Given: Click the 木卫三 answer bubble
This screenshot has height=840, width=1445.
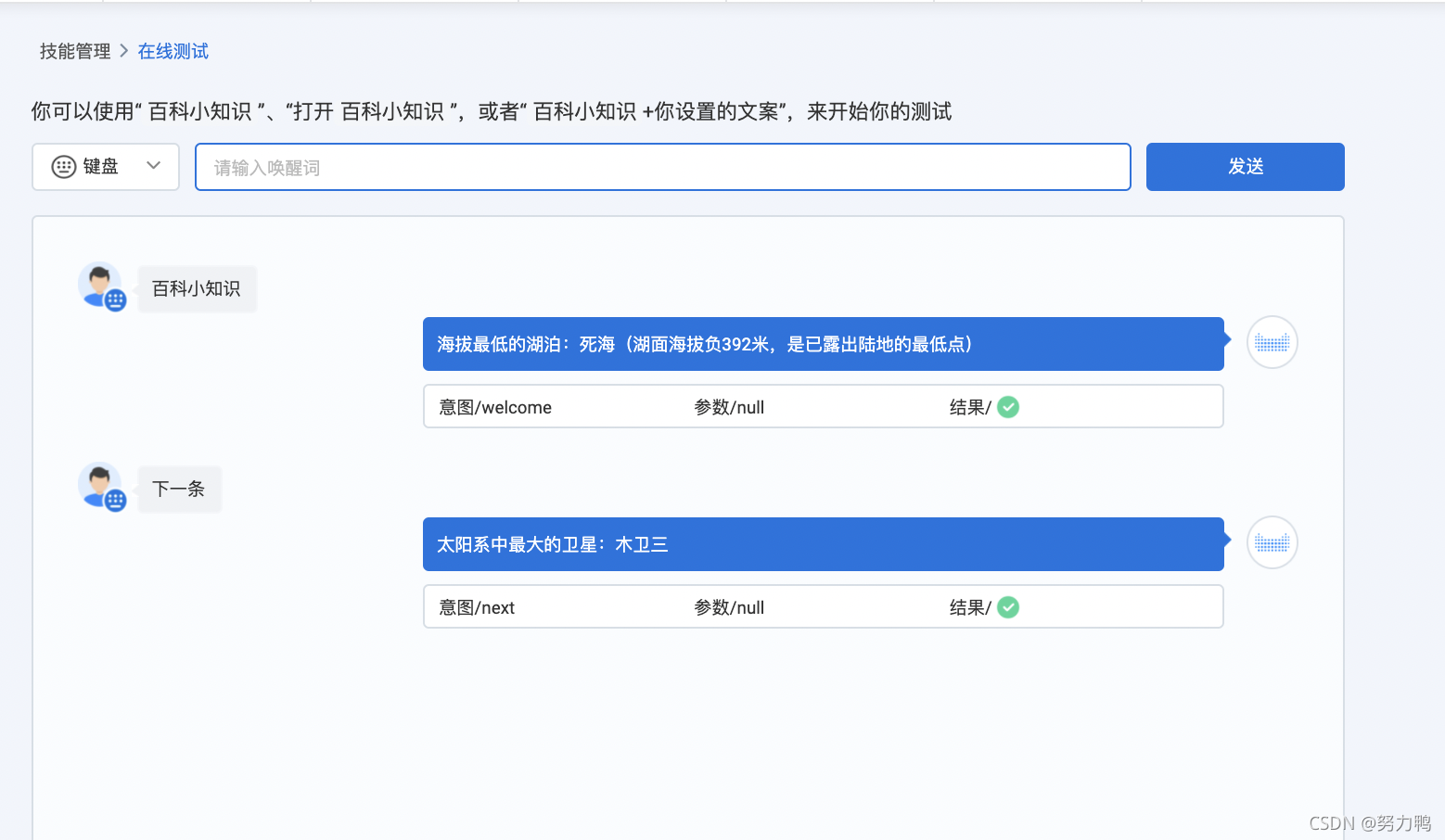Looking at the screenshot, I should [x=824, y=544].
